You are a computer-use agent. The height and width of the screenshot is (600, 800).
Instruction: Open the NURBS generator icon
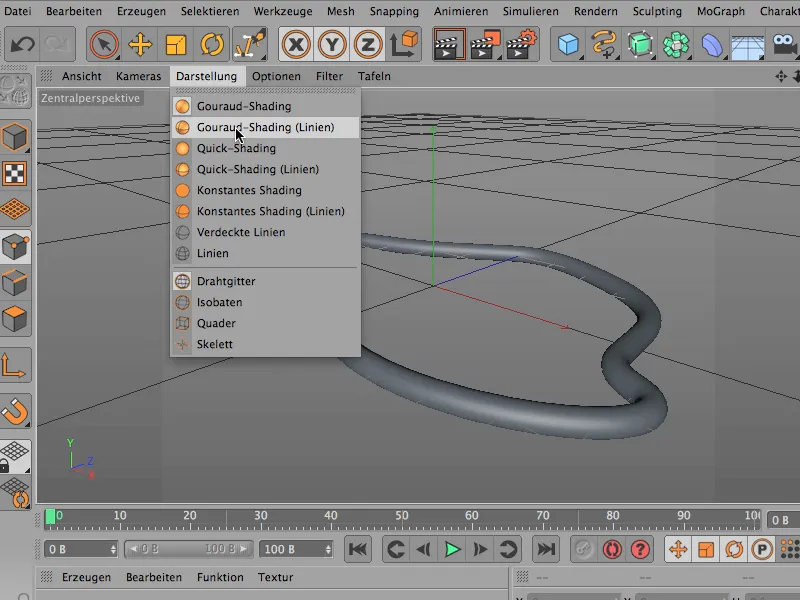pyautogui.click(x=640, y=44)
